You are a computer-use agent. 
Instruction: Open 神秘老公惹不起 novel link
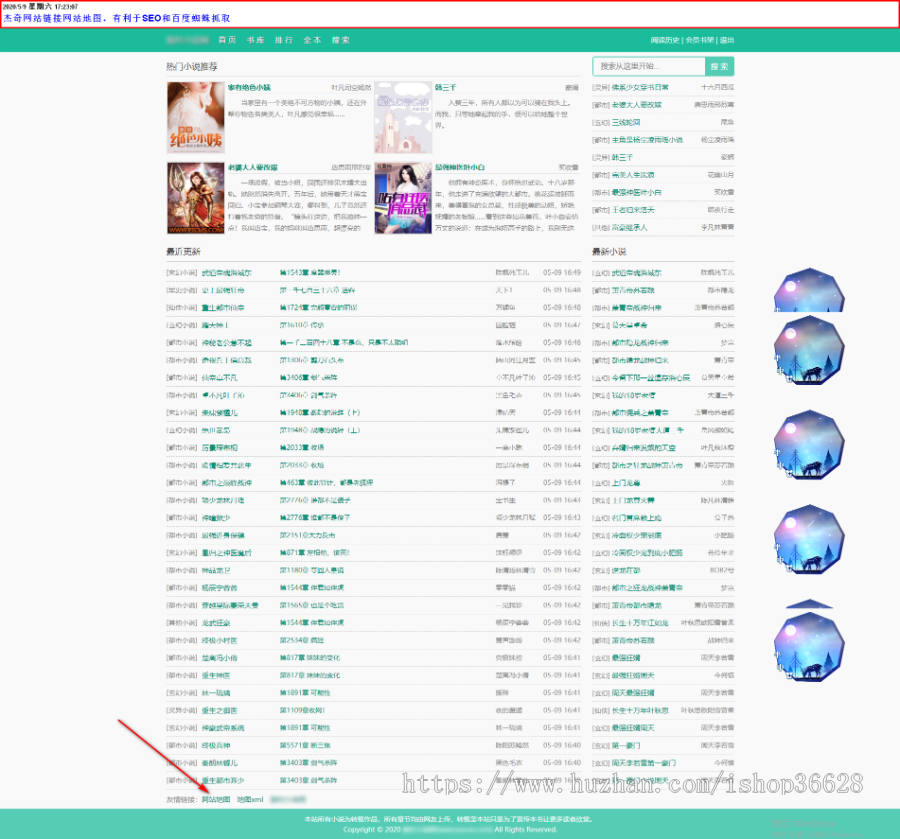[x=226, y=343]
